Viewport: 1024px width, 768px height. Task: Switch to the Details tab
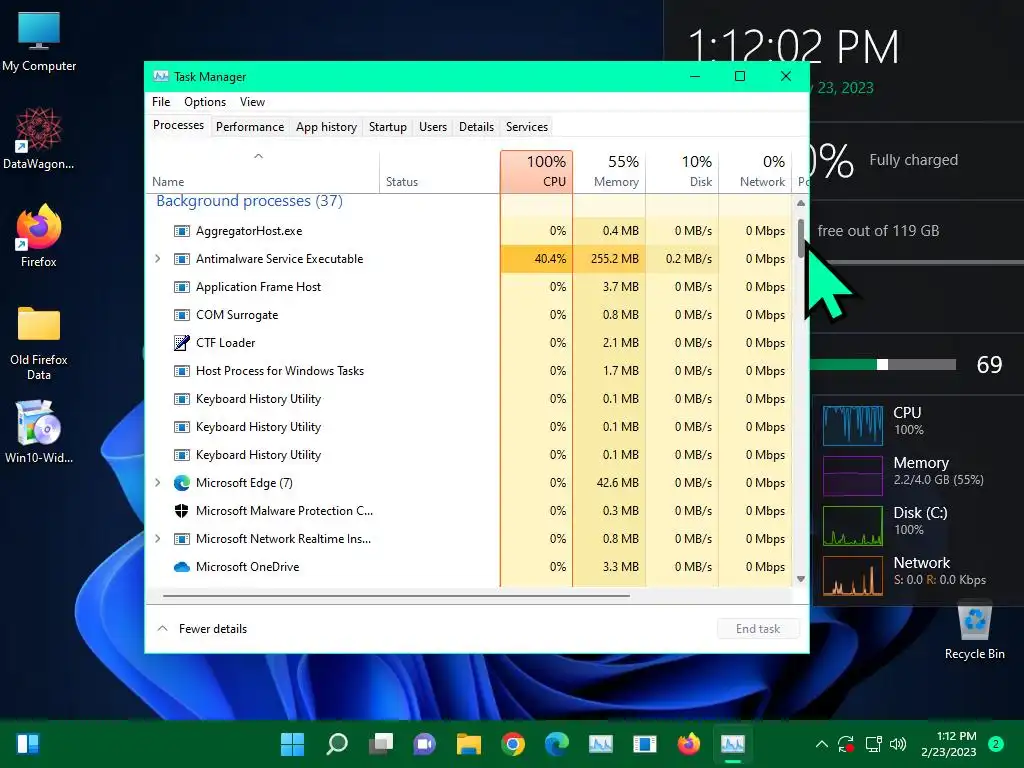476,127
